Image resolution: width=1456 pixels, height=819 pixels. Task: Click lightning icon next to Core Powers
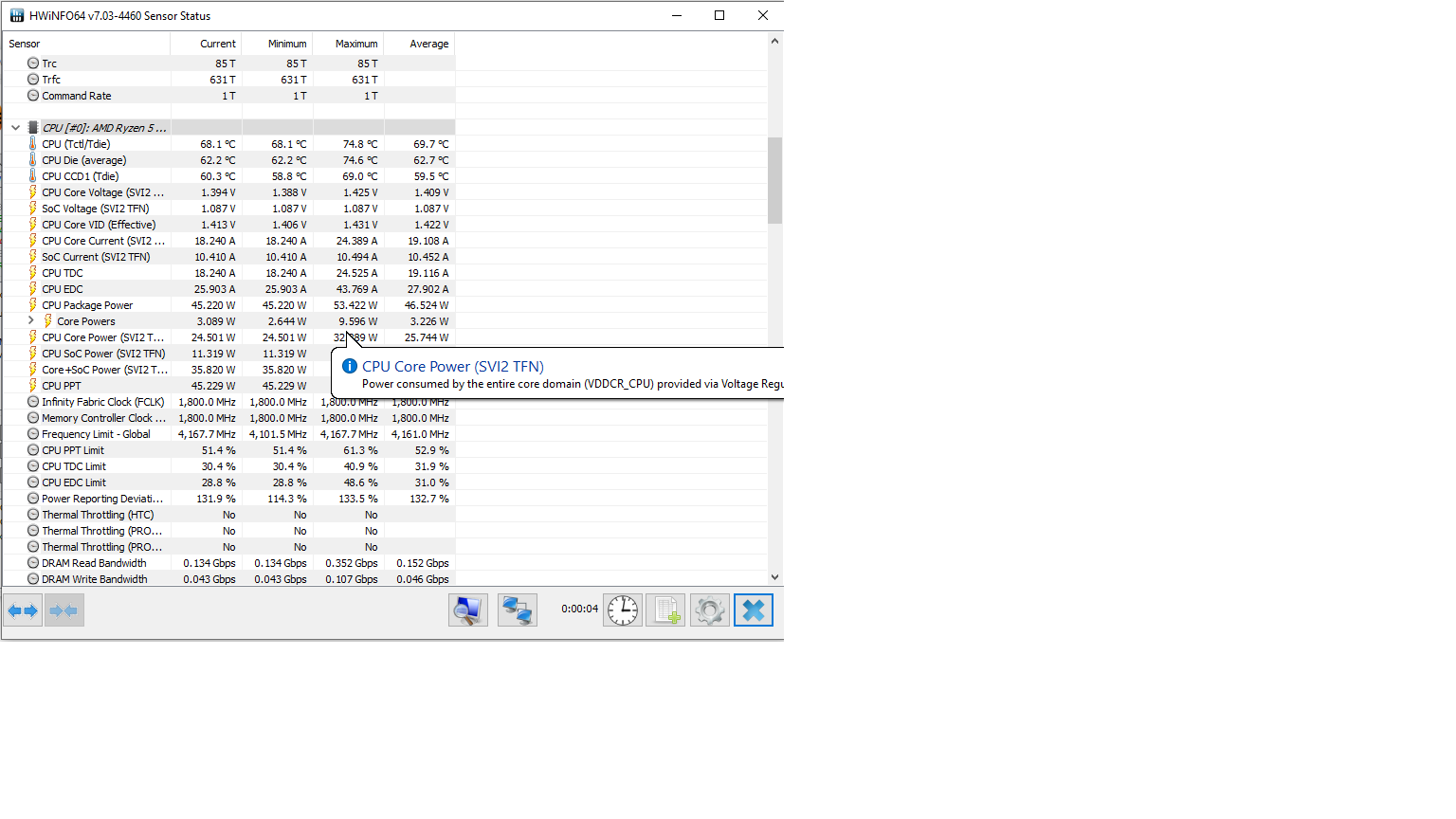pyautogui.click(x=47, y=321)
